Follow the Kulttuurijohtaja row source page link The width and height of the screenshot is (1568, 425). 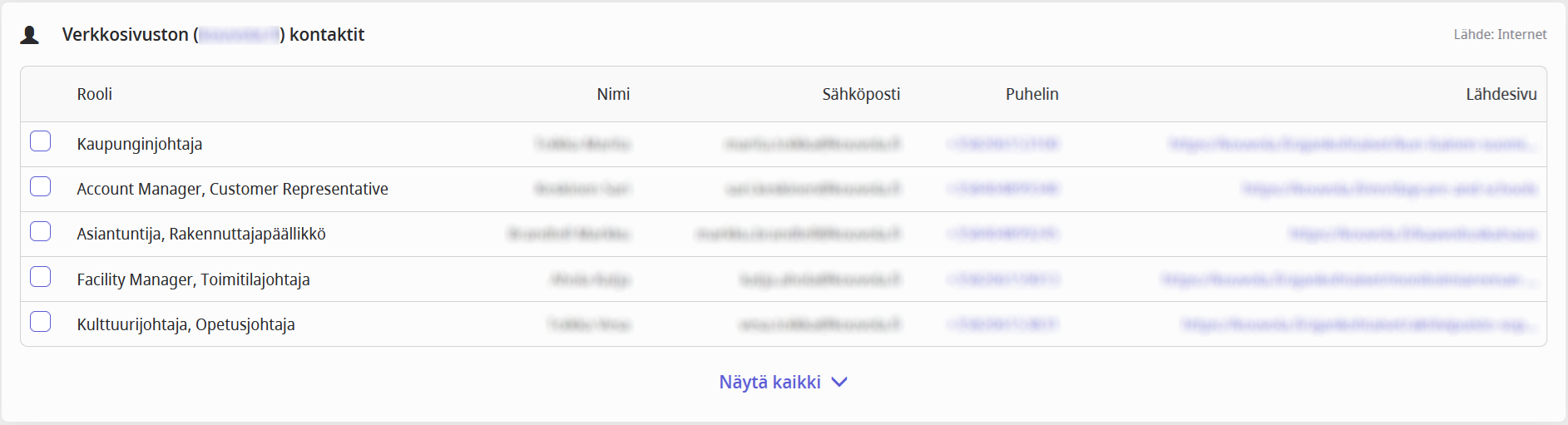coord(1358,324)
